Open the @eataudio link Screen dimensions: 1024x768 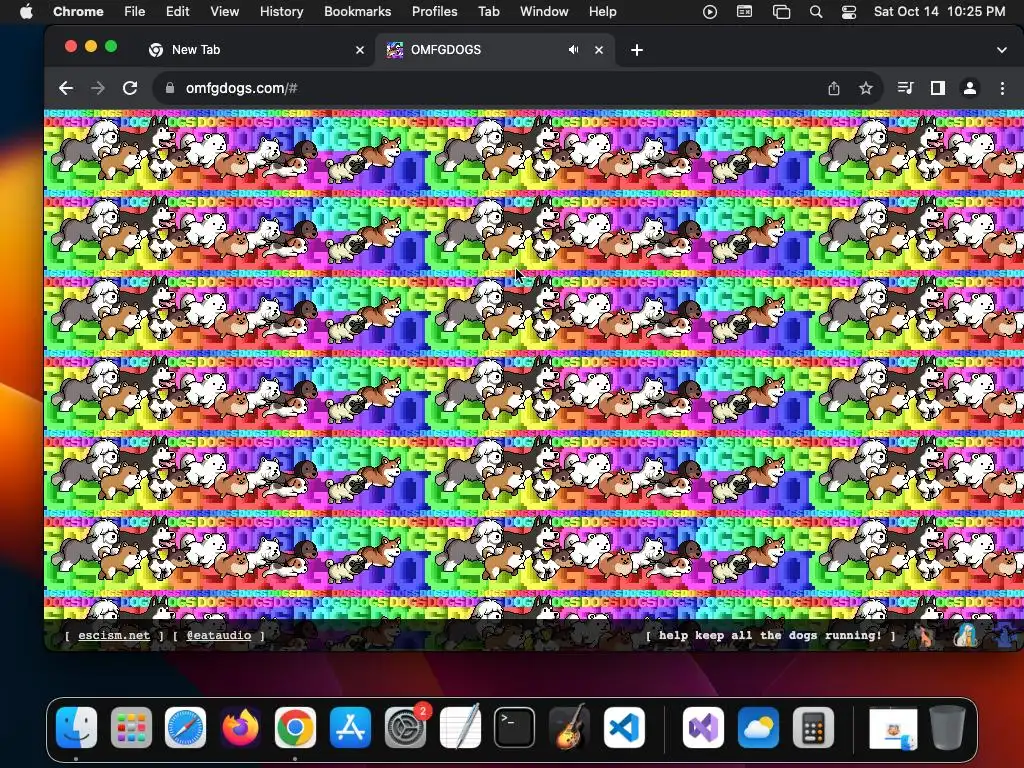point(219,635)
